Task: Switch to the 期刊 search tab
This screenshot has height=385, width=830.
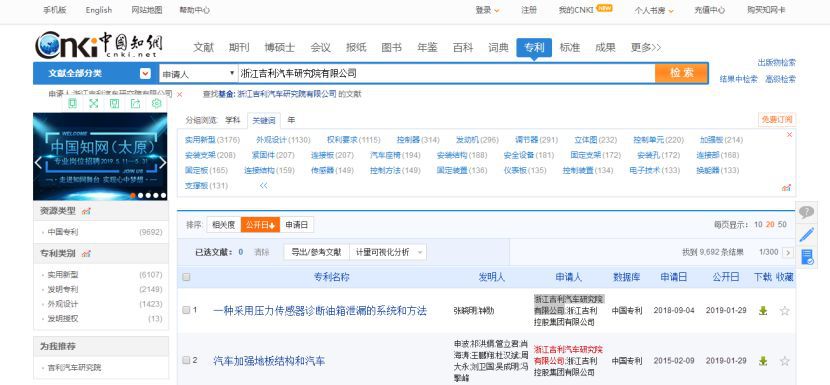Action: [x=239, y=48]
